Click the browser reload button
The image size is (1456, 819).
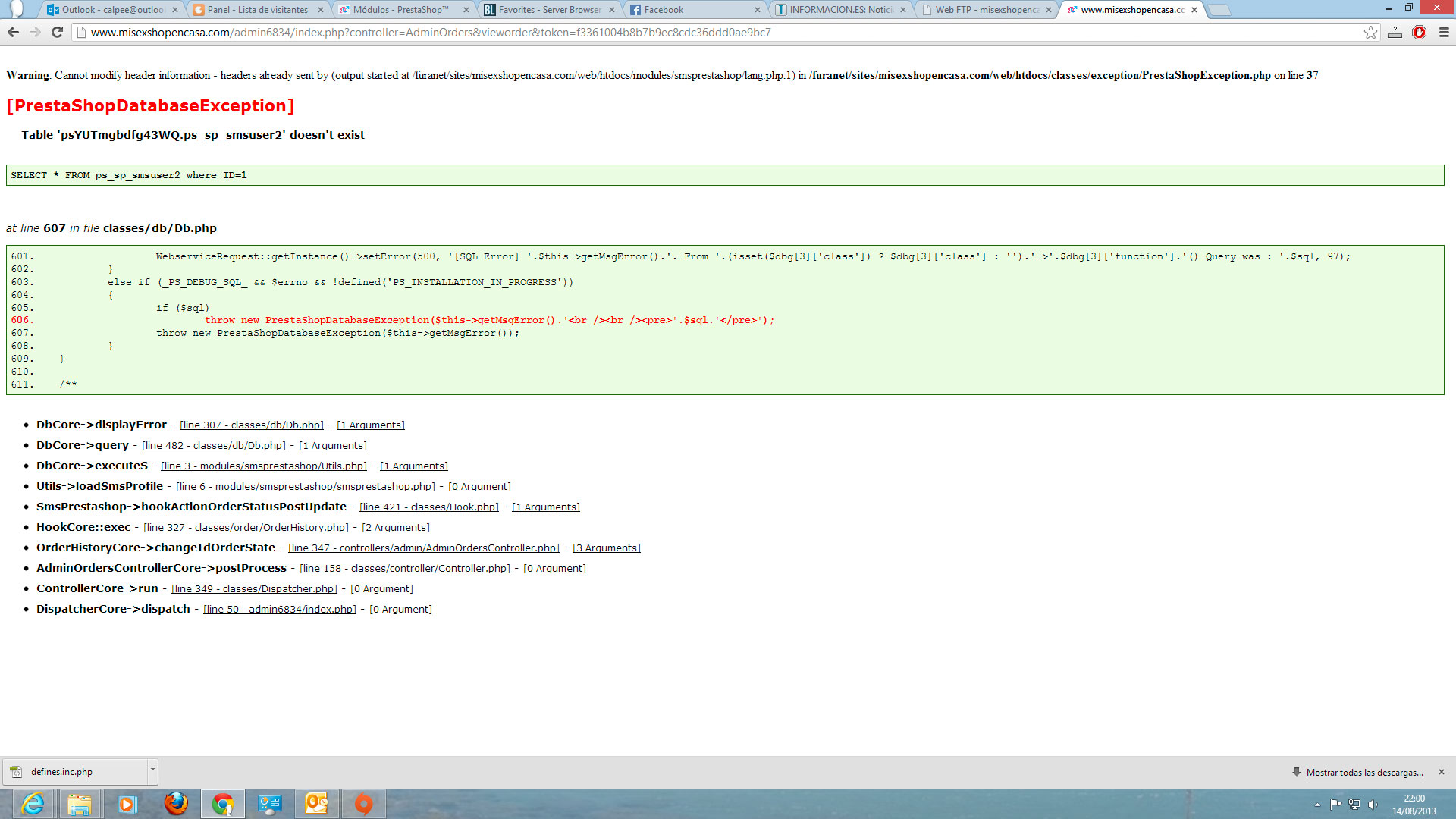57,32
